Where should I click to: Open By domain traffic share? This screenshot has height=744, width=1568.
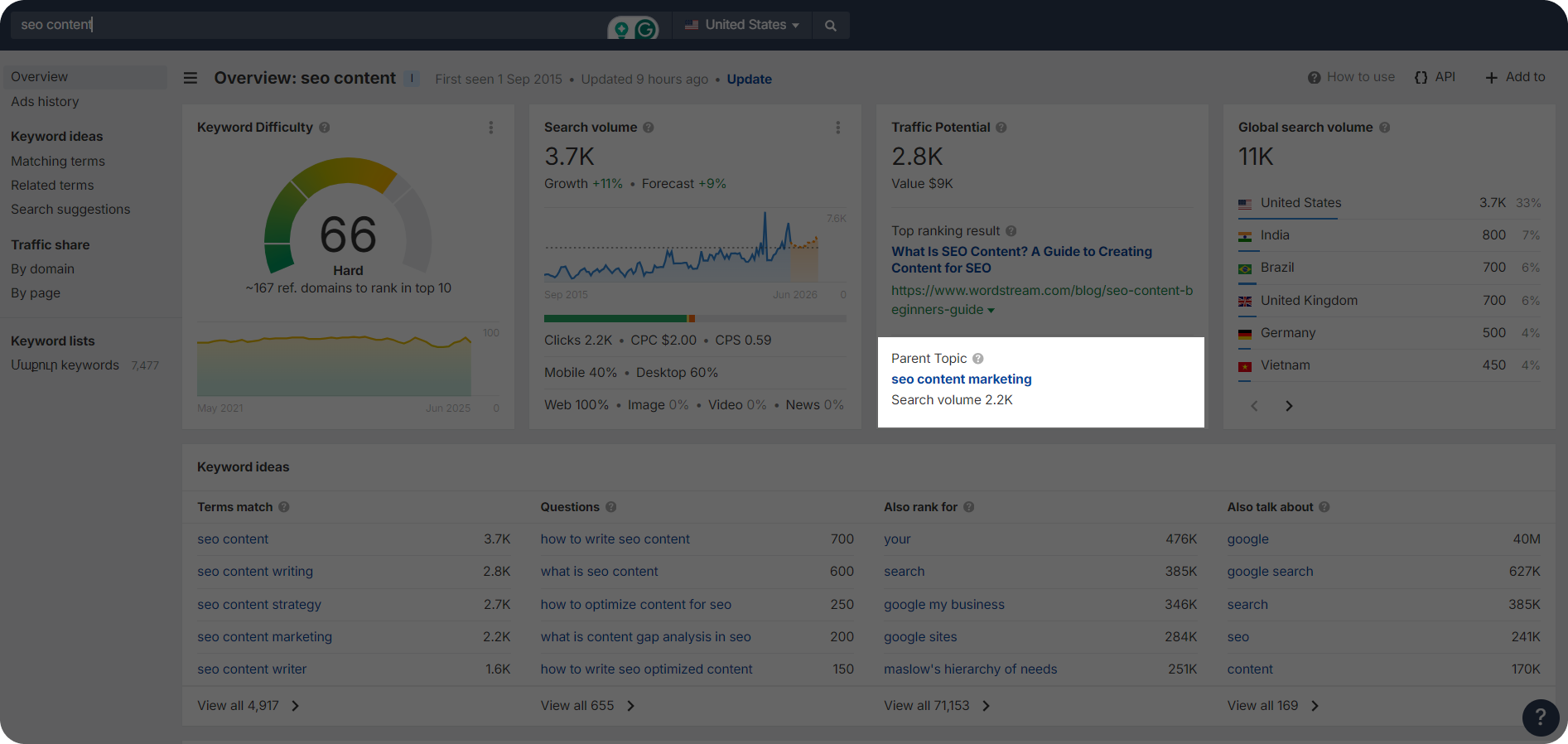(x=42, y=269)
